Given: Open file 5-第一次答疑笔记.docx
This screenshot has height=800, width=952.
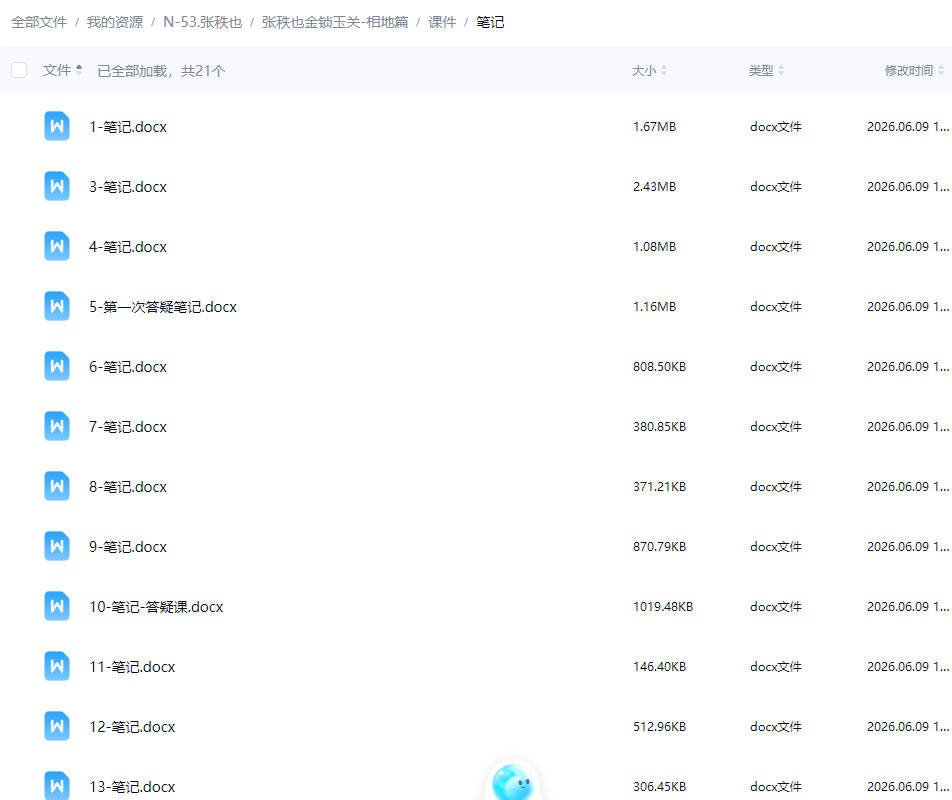Looking at the screenshot, I should click(x=163, y=307).
